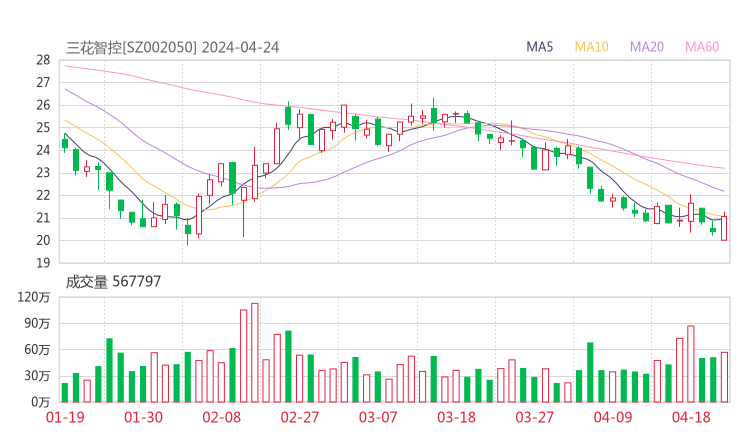This screenshot has width=740, height=440.
Task: Click the 60万 volume axis label
Action: coord(37,350)
